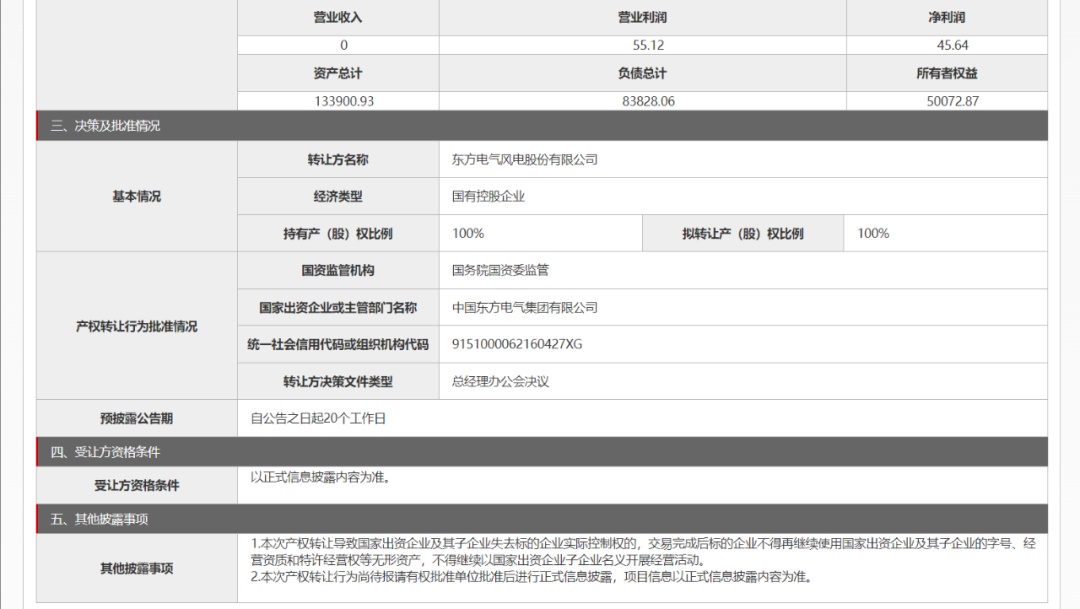This screenshot has width=1080, height=609.
Task: Click the 拟转让产（股）权比例 label cell
Action: [742, 234]
